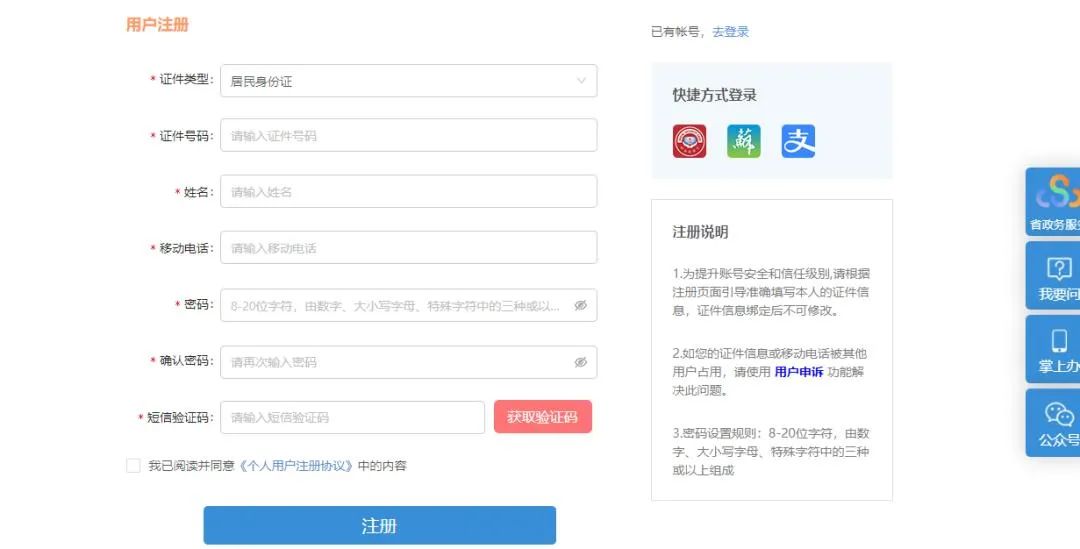Open the 我要问 question sidebar icon
Viewport: 1080px width, 549px height.
point(1052,276)
